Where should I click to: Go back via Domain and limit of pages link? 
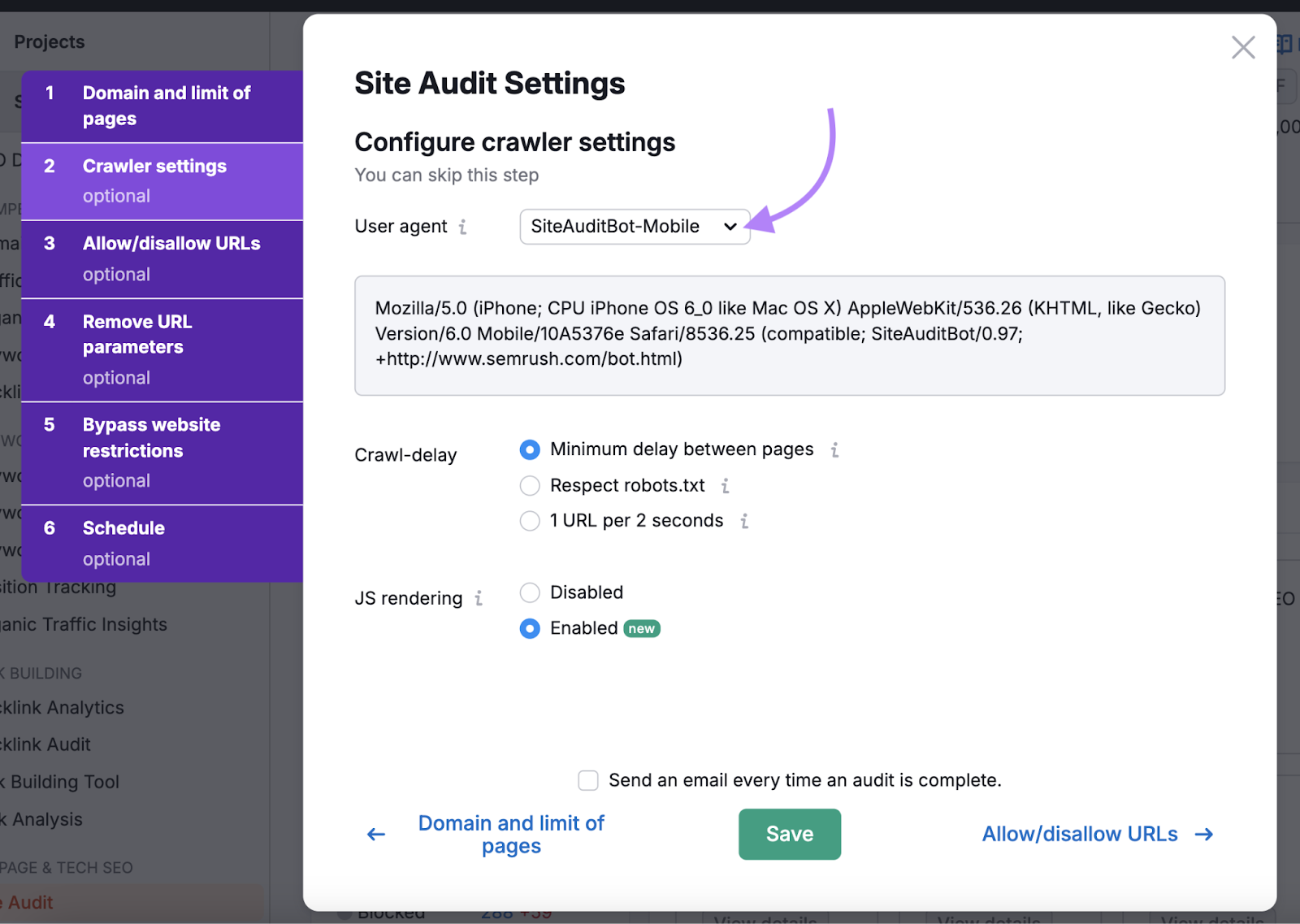[511, 835]
